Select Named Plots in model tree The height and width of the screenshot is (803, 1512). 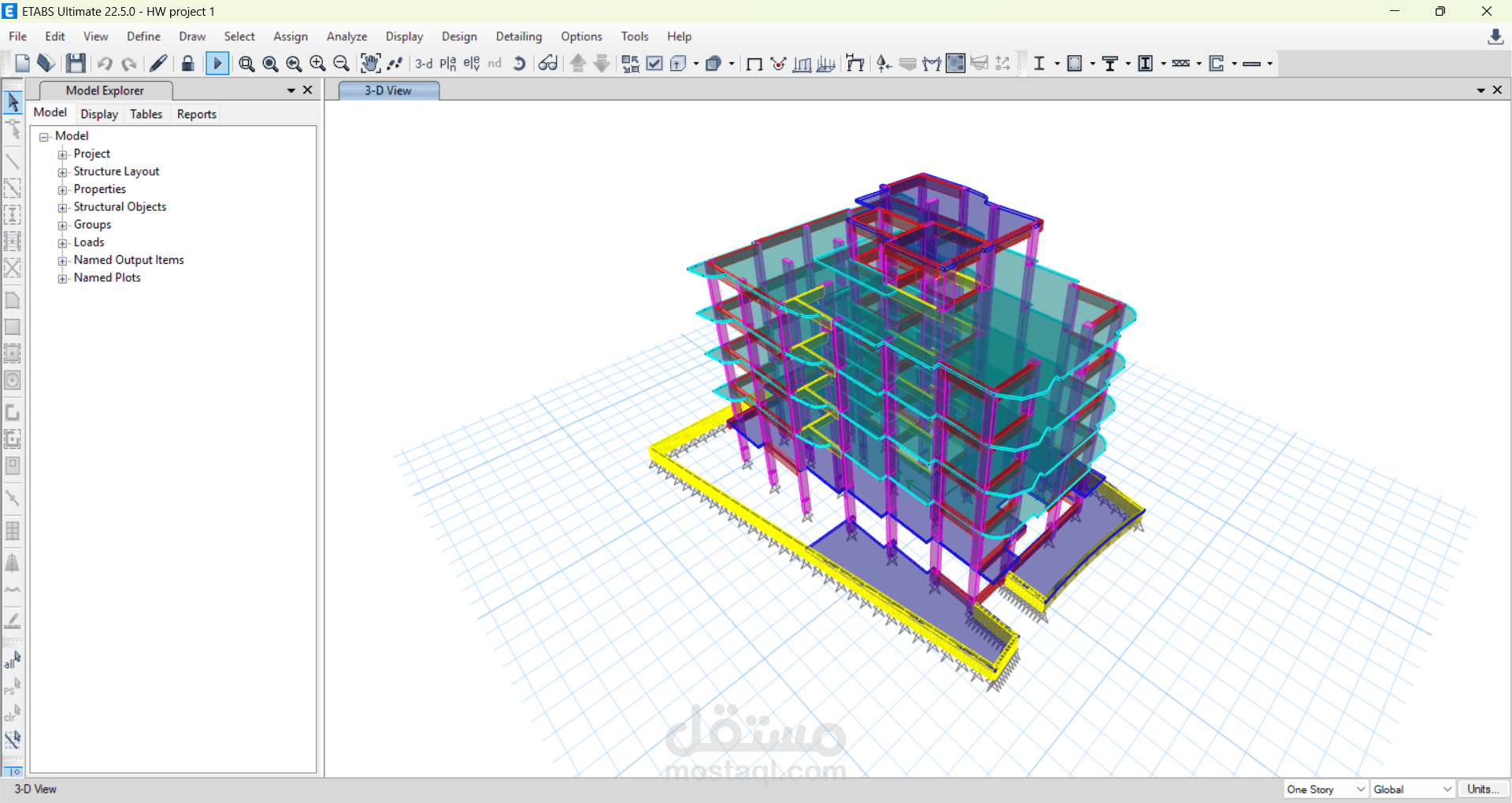[x=107, y=278]
